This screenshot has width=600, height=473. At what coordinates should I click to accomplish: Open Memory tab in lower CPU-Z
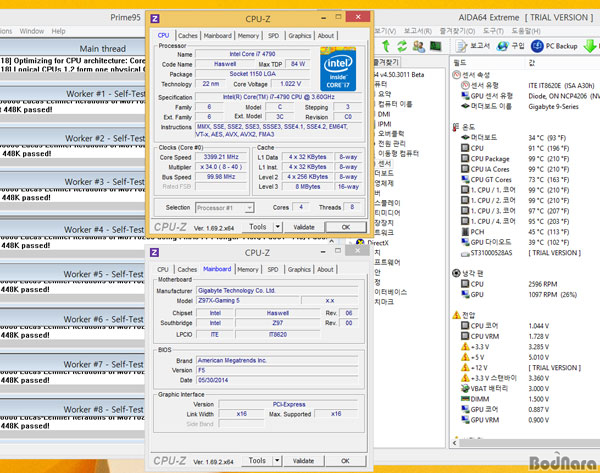pyautogui.click(x=248, y=269)
